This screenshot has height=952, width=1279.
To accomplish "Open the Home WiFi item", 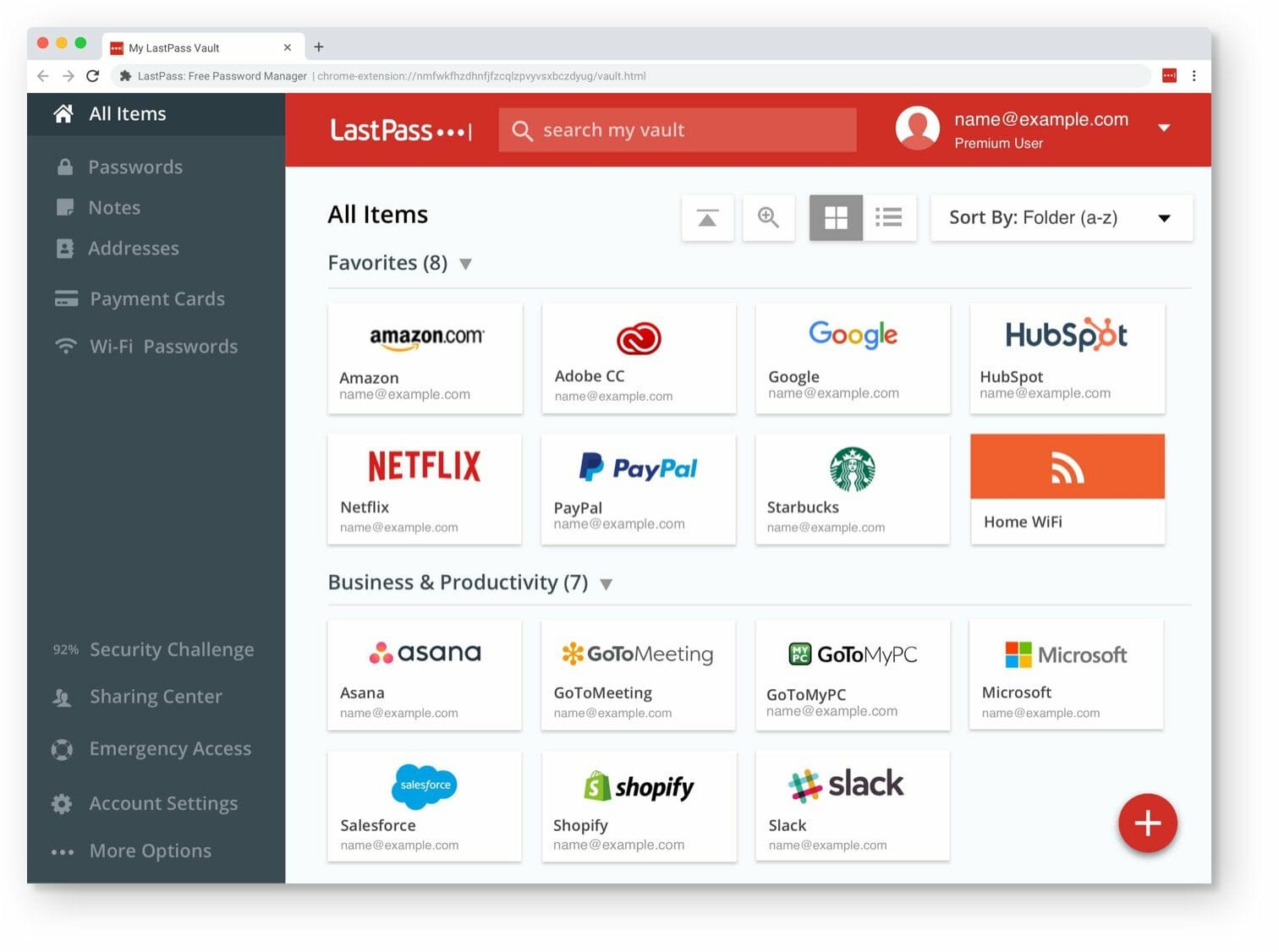I will [1067, 489].
